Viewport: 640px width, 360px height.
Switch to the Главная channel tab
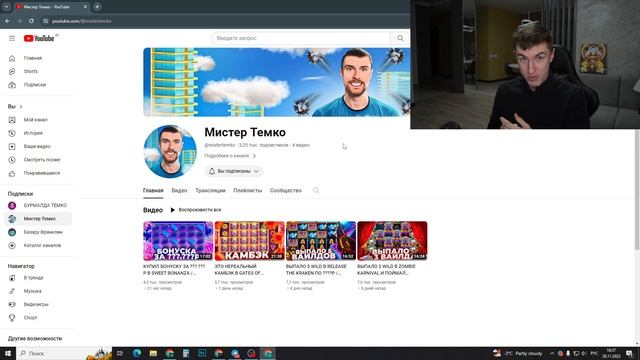pyautogui.click(x=153, y=191)
